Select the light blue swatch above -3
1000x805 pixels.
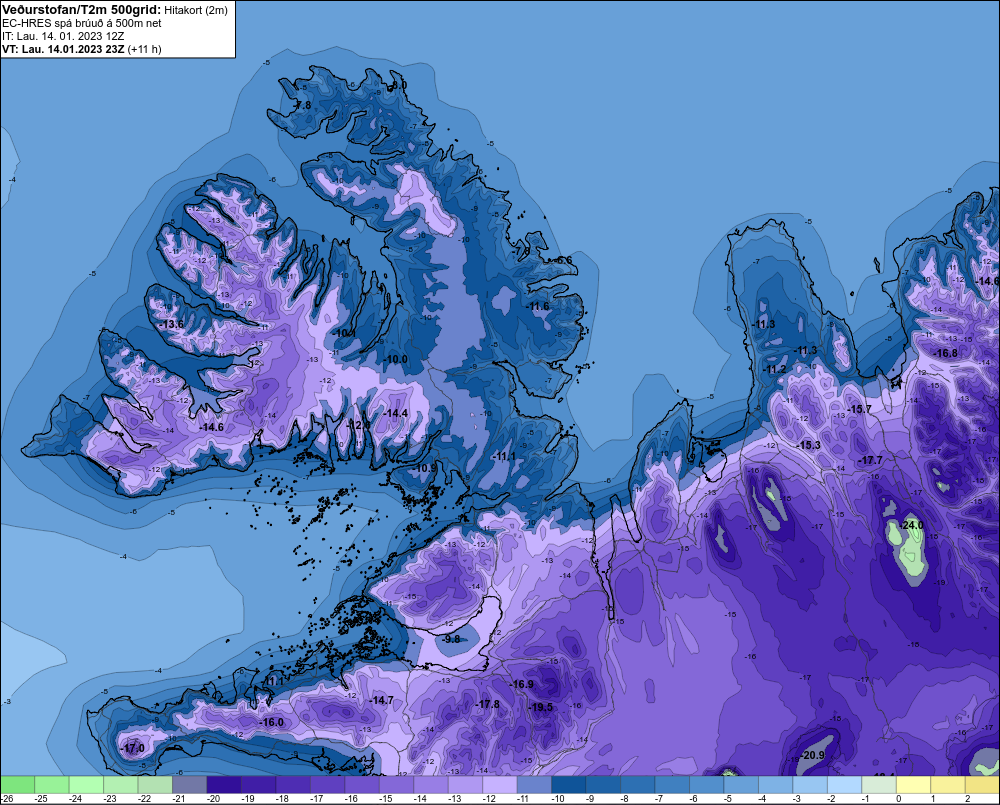(x=809, y=784)
